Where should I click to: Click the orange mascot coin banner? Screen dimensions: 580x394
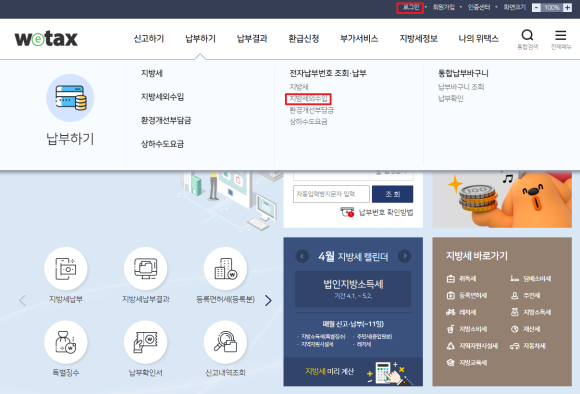502,199
